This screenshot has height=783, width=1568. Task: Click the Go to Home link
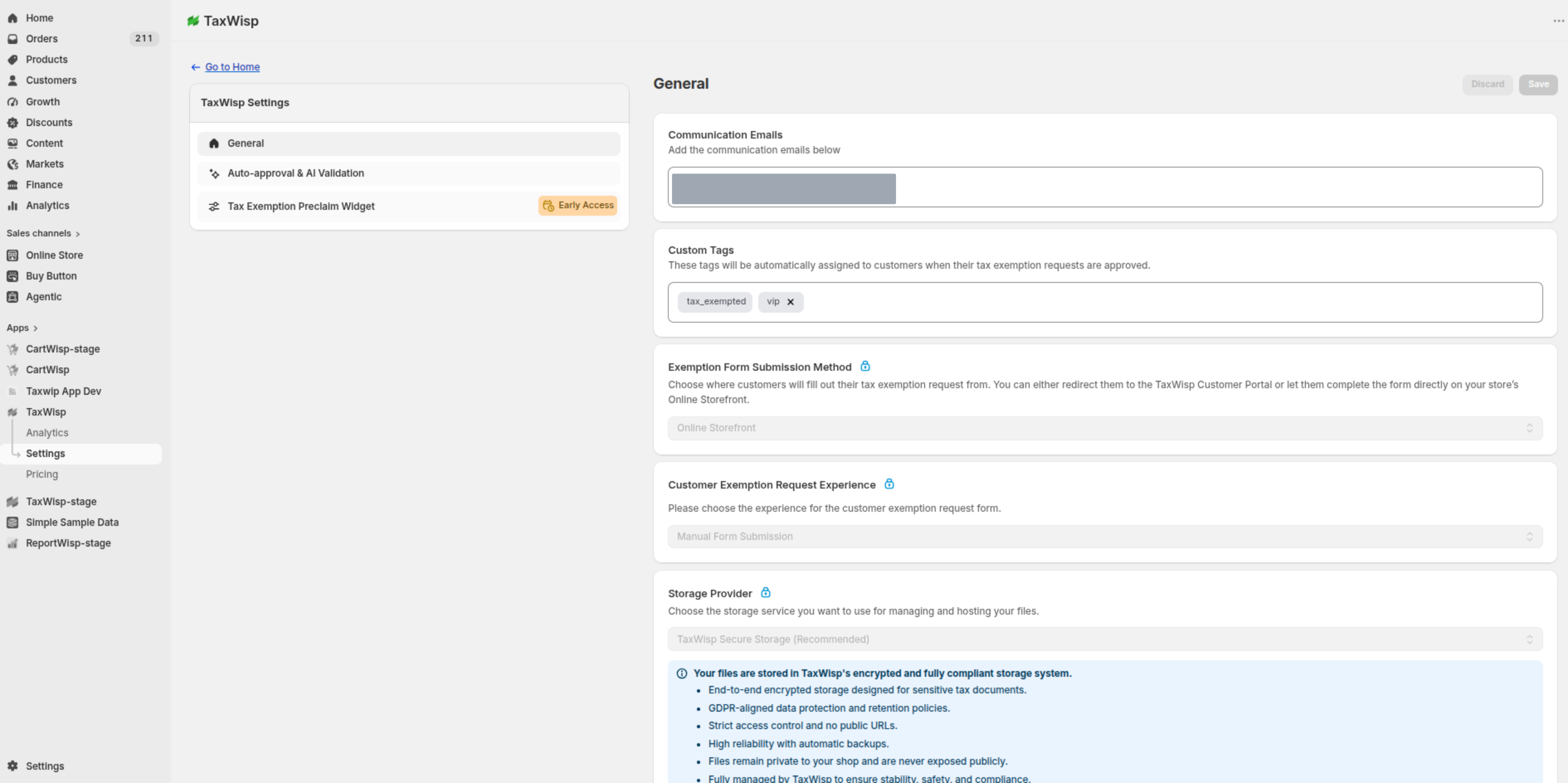(232, 67)
